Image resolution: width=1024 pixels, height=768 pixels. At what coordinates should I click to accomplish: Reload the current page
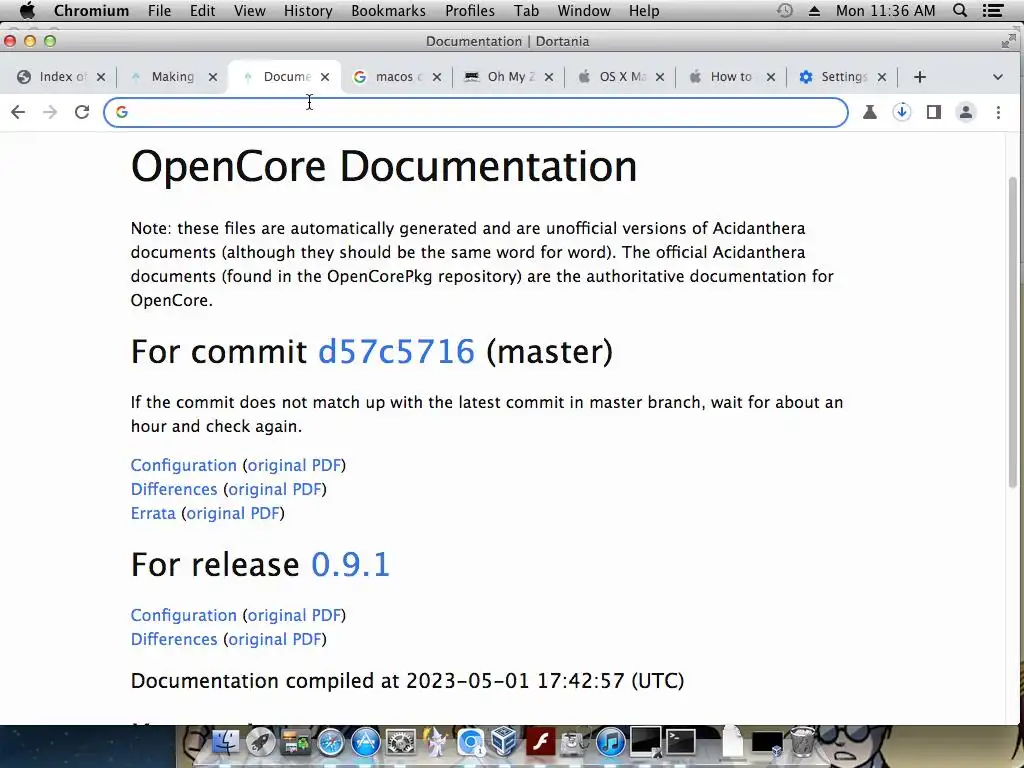pyautogui.click(x=82, y=112)
